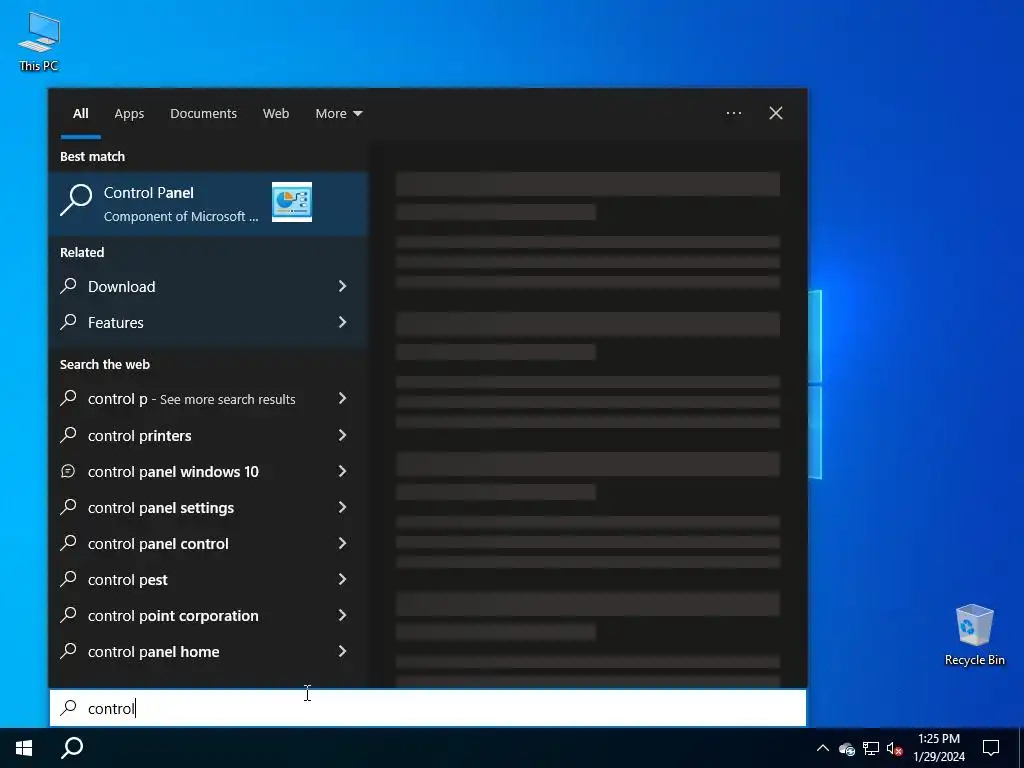Open the More dropdown filter
1024x768 pixels.
click(338, 114)
